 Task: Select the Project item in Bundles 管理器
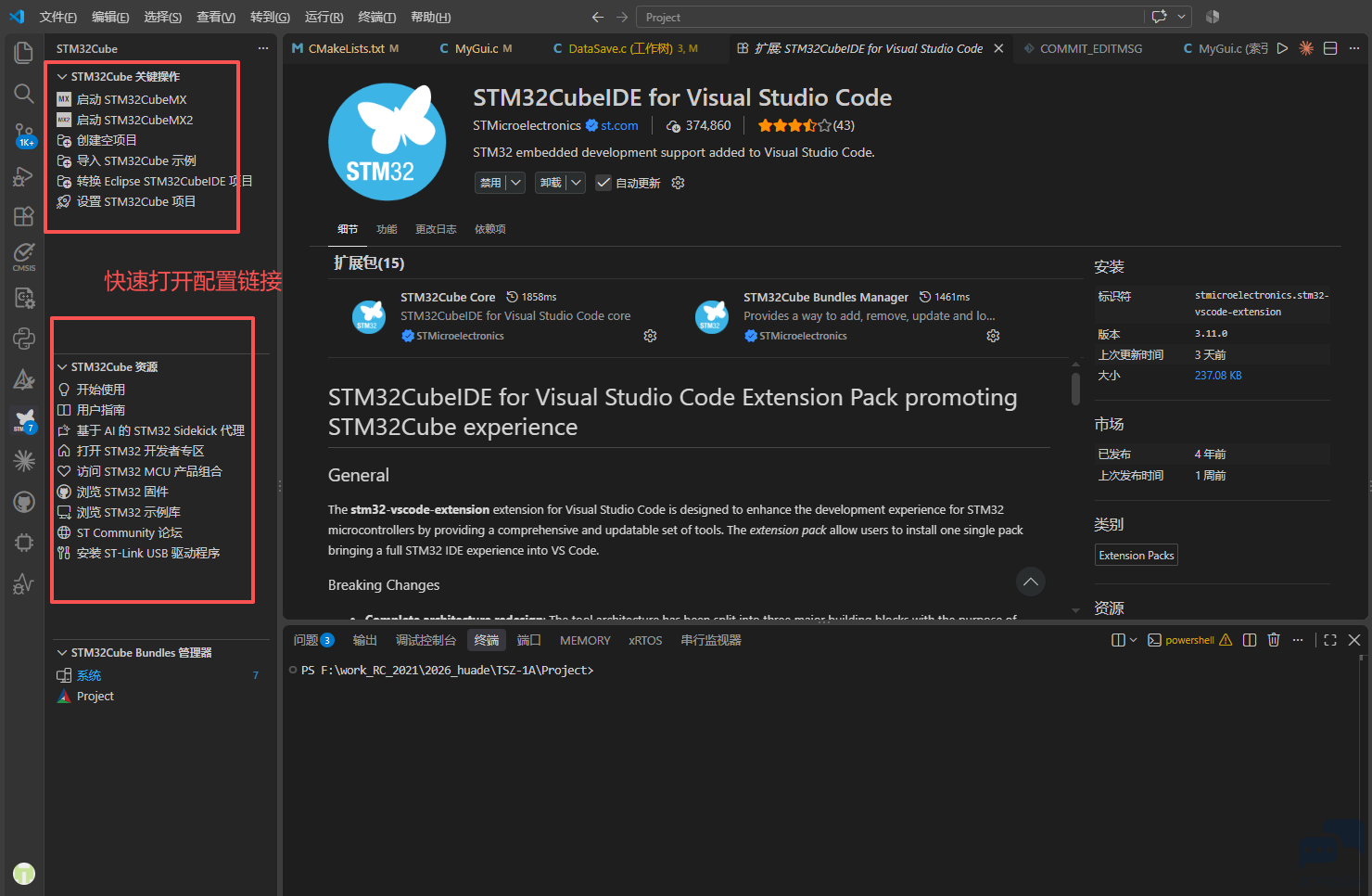pyautogui.click(x=95, y=697)
